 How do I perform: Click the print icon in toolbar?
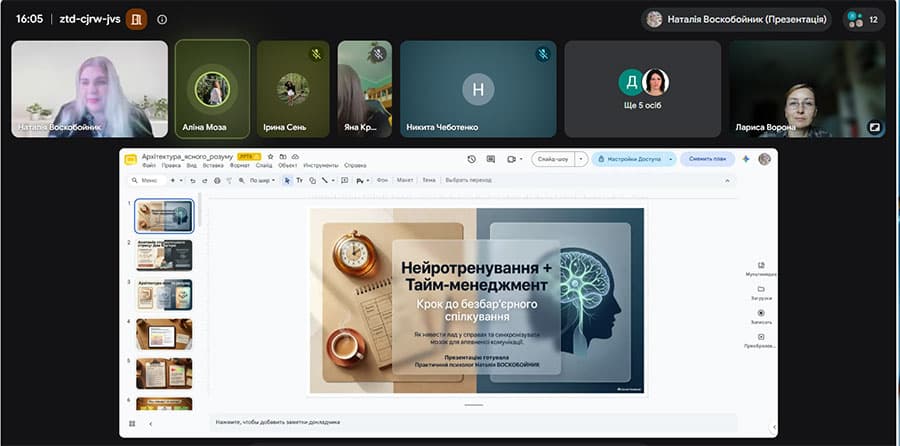pyautogui.click(x=217, y=181)
